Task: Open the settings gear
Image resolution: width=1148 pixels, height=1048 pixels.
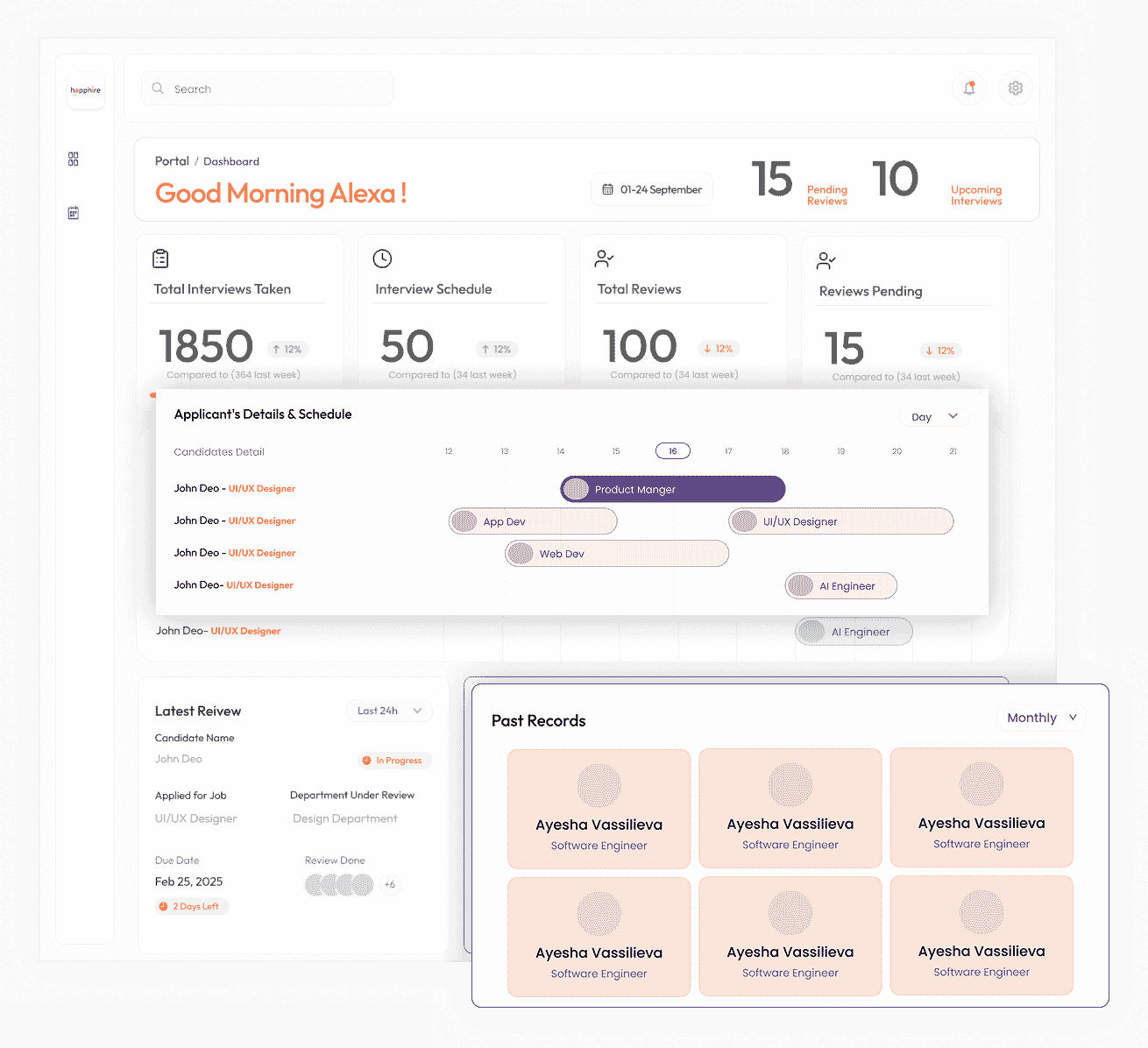Action: [x=1015, y=88]
